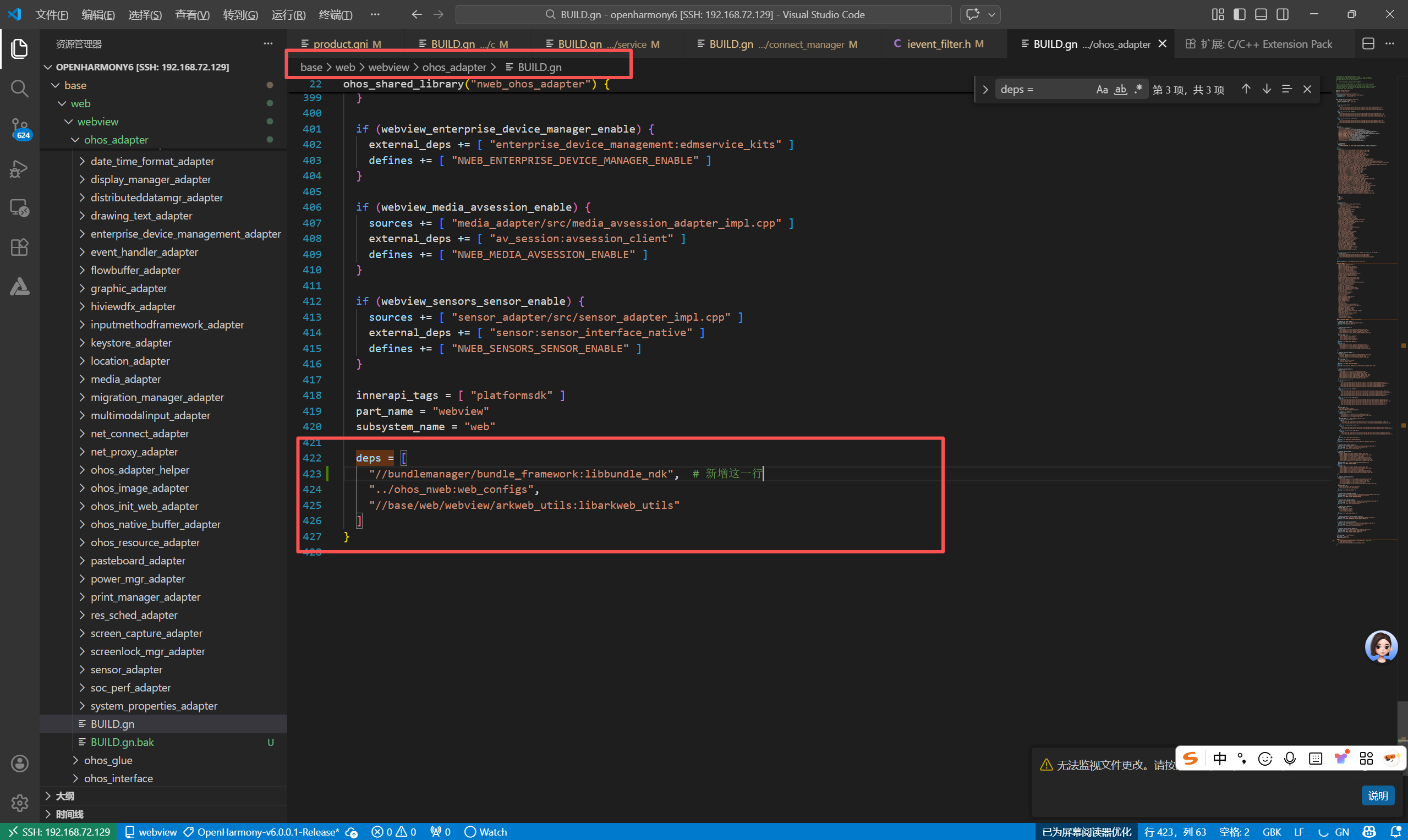The height and width of the screenshot is (840, 1408).
Task: Open the Extensions view
Action: tap(19, 248)
